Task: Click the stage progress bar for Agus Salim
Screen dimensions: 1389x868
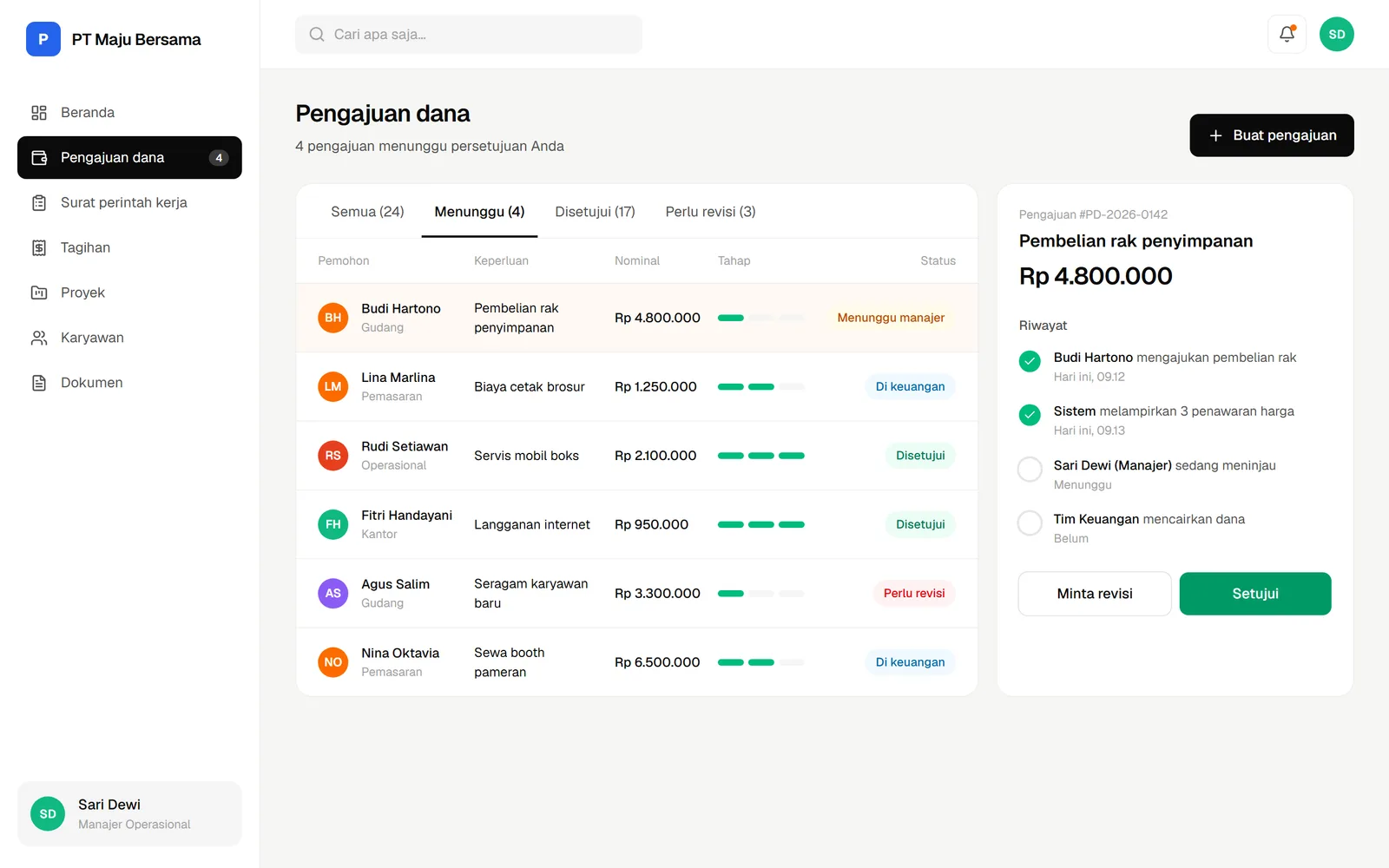Action: tap(761, 593)
